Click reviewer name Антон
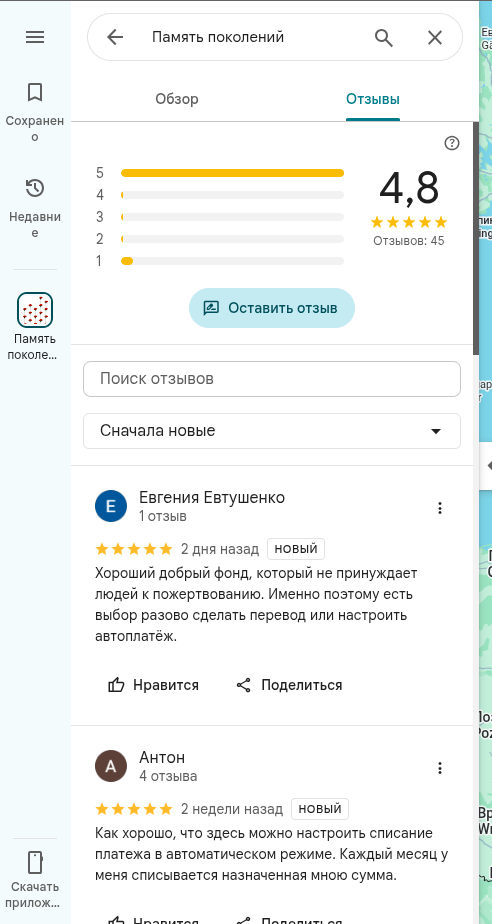 [162, 757]
